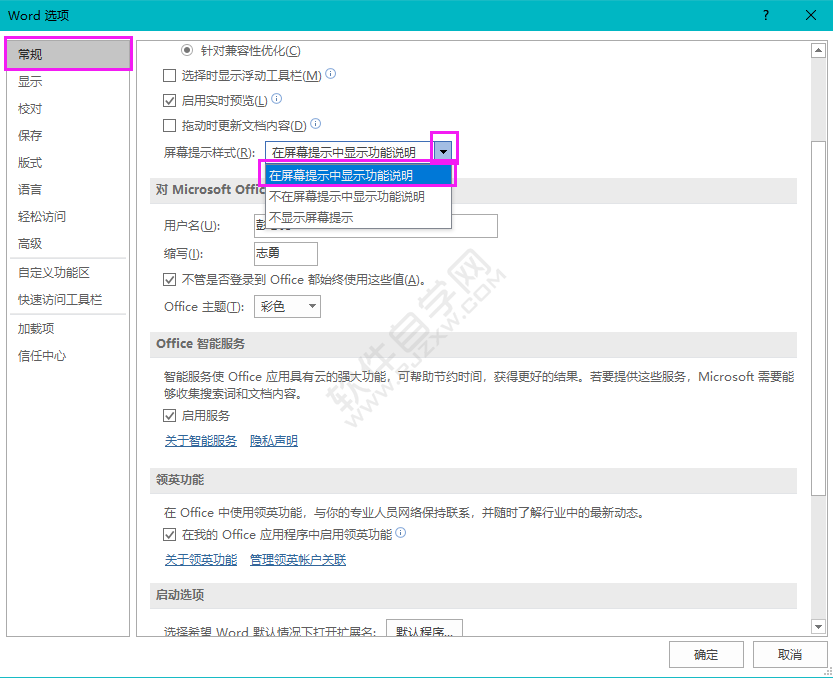Open the 隐私声明 link
The height and width of the screenshot is (678, 833).
(273, 440)
